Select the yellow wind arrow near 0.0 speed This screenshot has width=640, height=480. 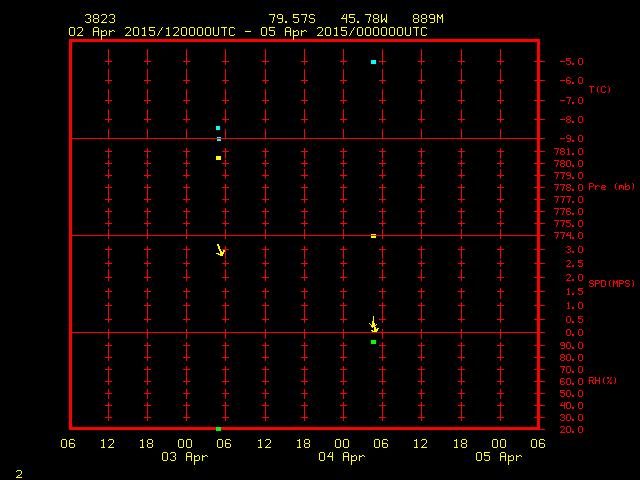[x=374, y=325]
